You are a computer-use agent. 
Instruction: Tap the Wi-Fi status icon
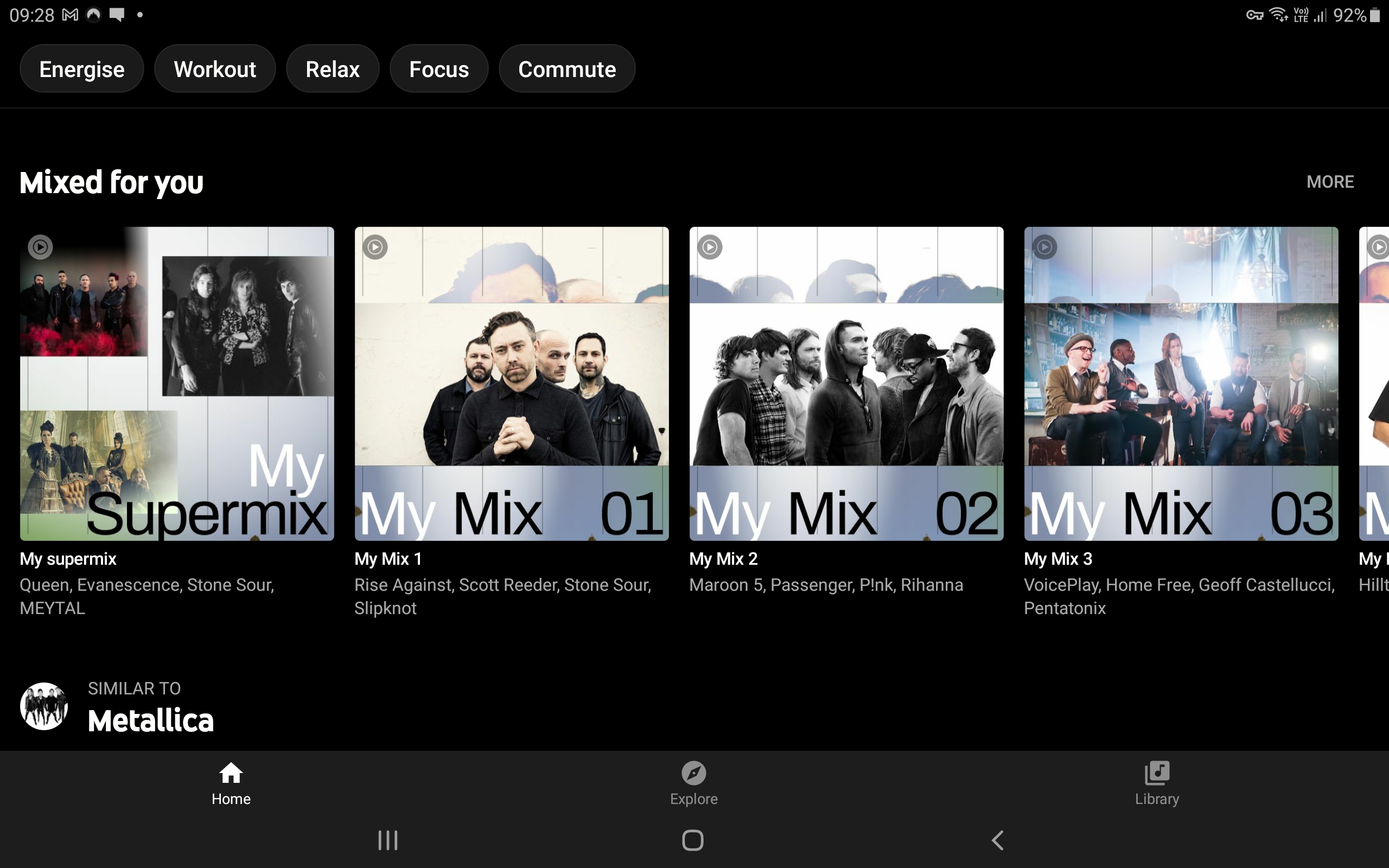point(1279,15)
